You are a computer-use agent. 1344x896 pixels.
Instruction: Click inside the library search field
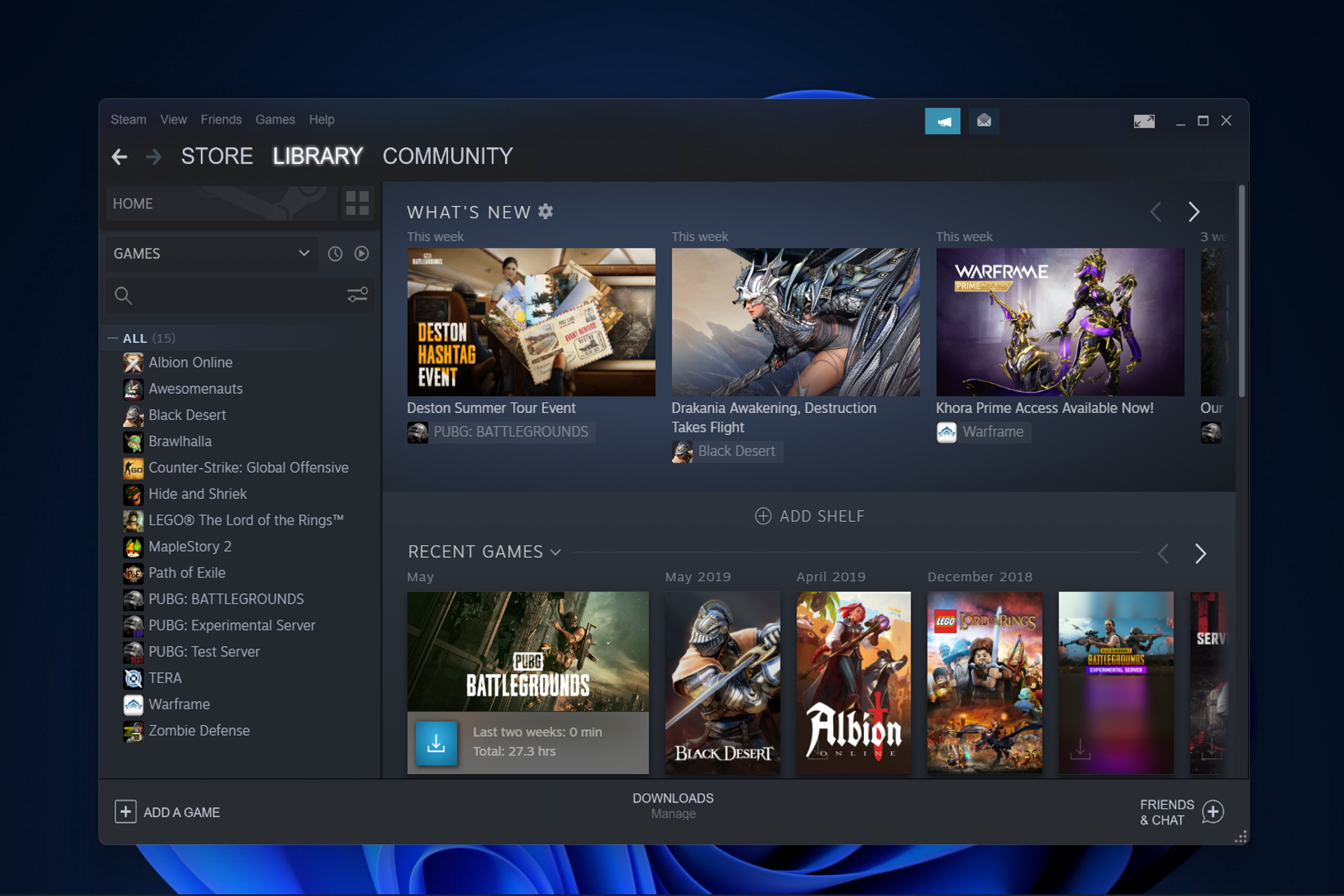pos(240,295)
